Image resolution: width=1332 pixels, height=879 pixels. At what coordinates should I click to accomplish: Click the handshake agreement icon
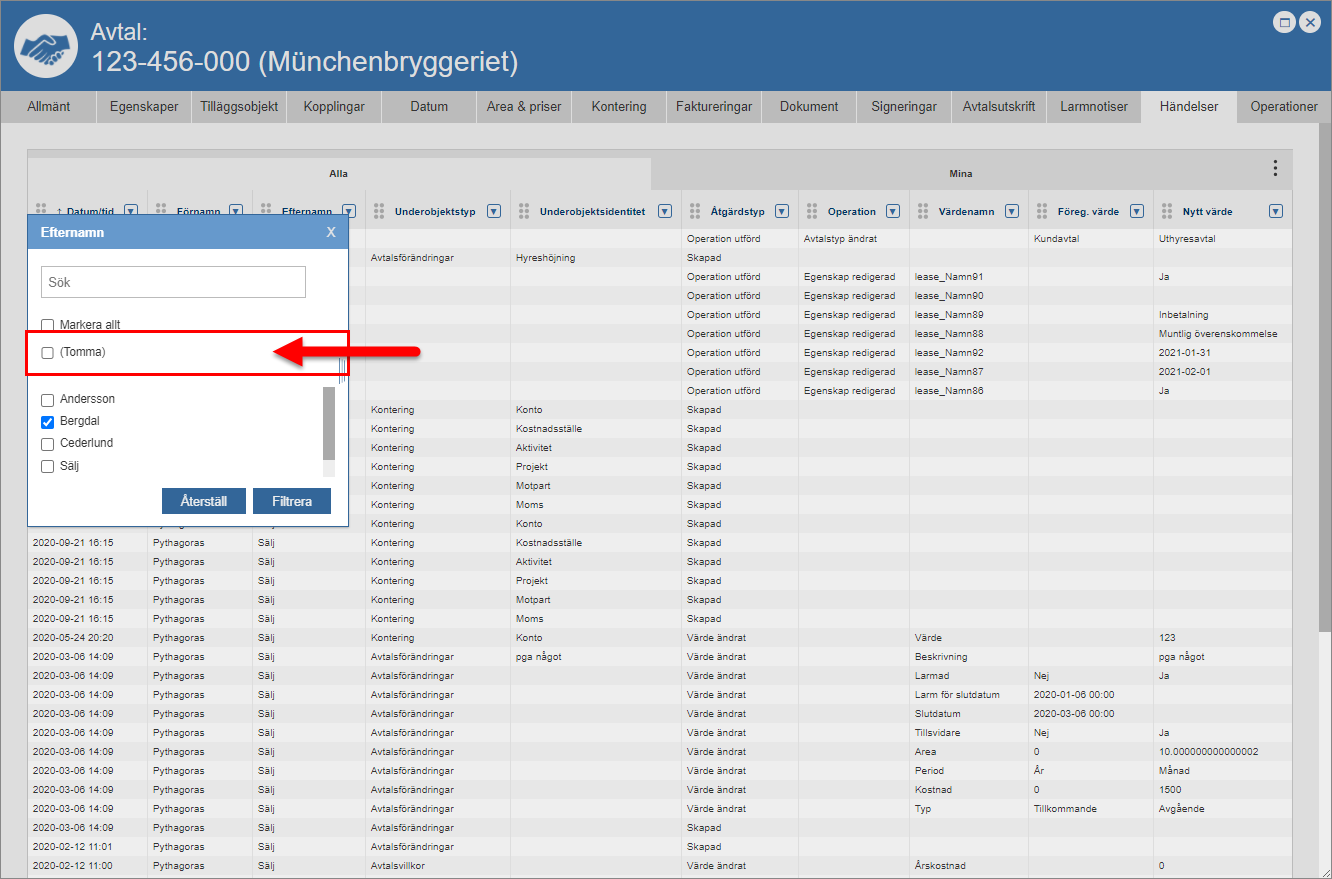tap(46, 47)
